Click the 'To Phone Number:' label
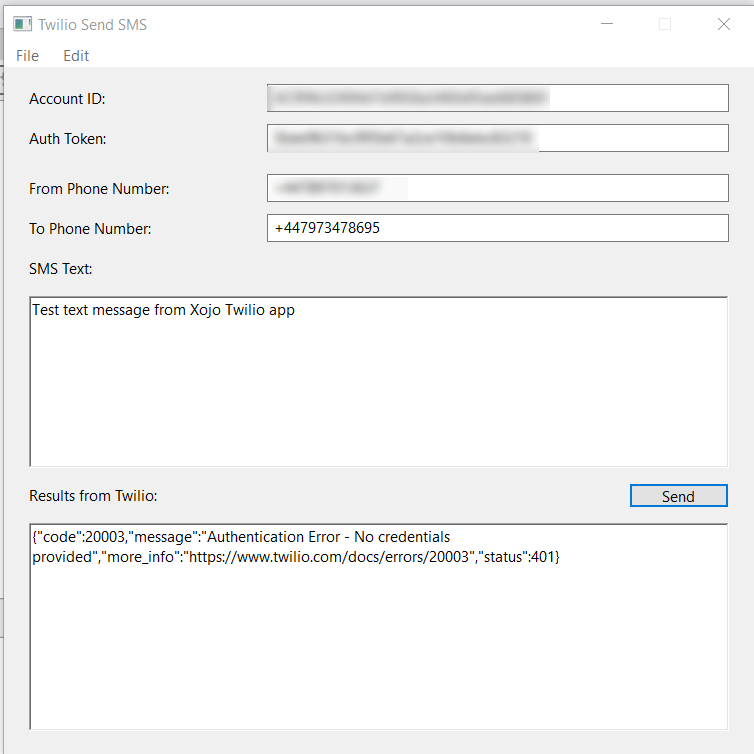 point(90,229)
